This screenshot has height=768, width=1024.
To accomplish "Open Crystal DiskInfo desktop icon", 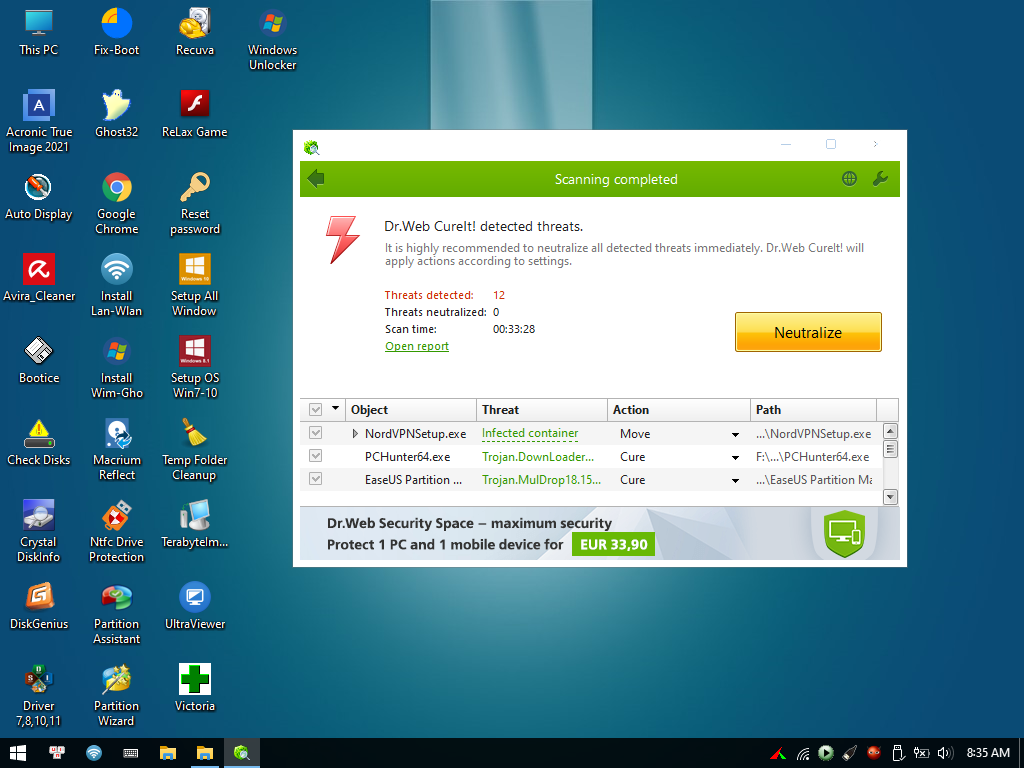I will coord(39,532).
